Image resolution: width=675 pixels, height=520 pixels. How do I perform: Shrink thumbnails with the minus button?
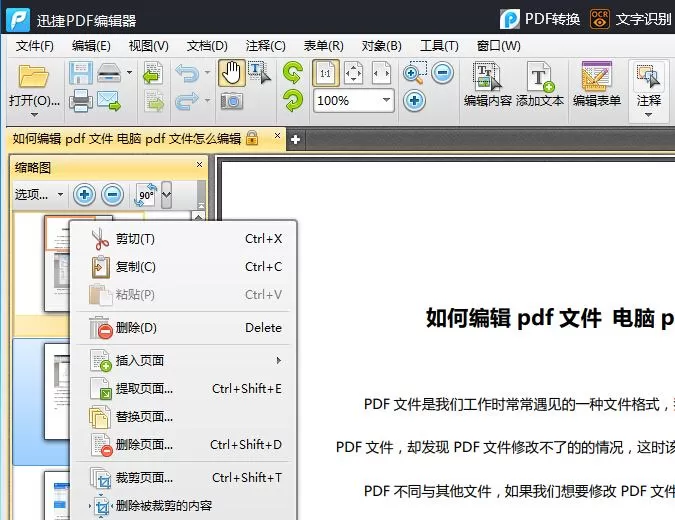[112, 195]
